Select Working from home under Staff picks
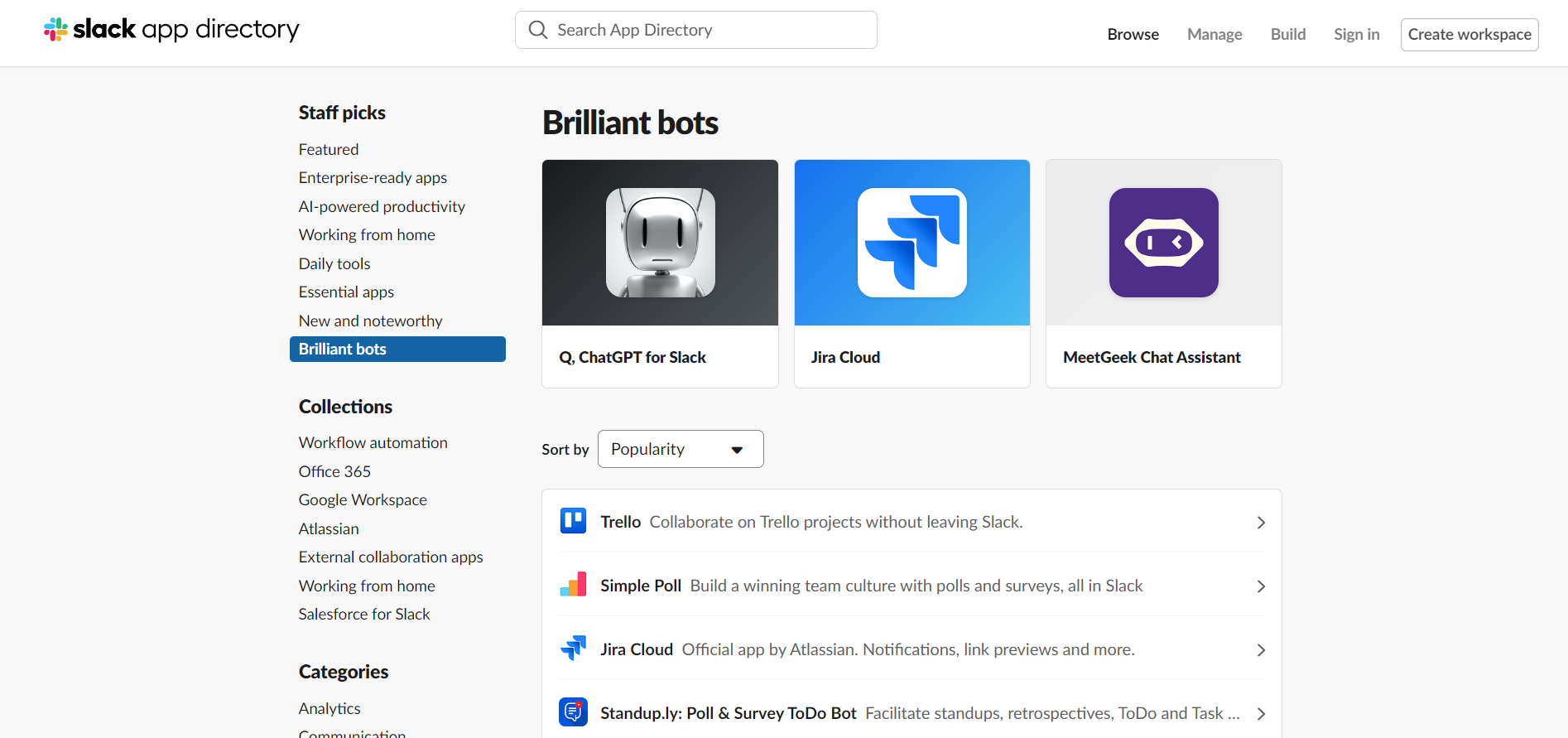 (367, 234)
